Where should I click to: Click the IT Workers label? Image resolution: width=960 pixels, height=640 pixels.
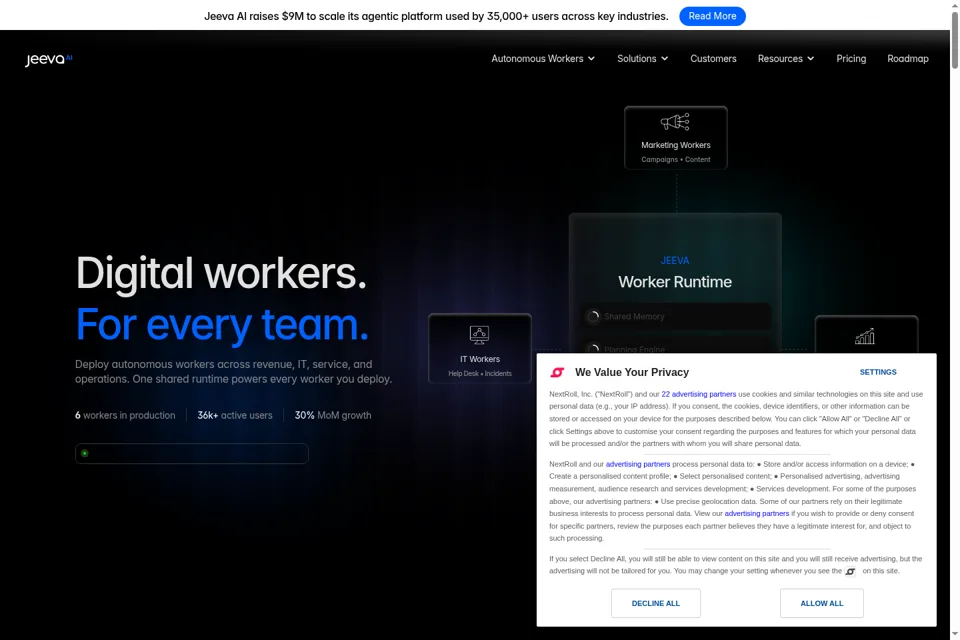479,360
